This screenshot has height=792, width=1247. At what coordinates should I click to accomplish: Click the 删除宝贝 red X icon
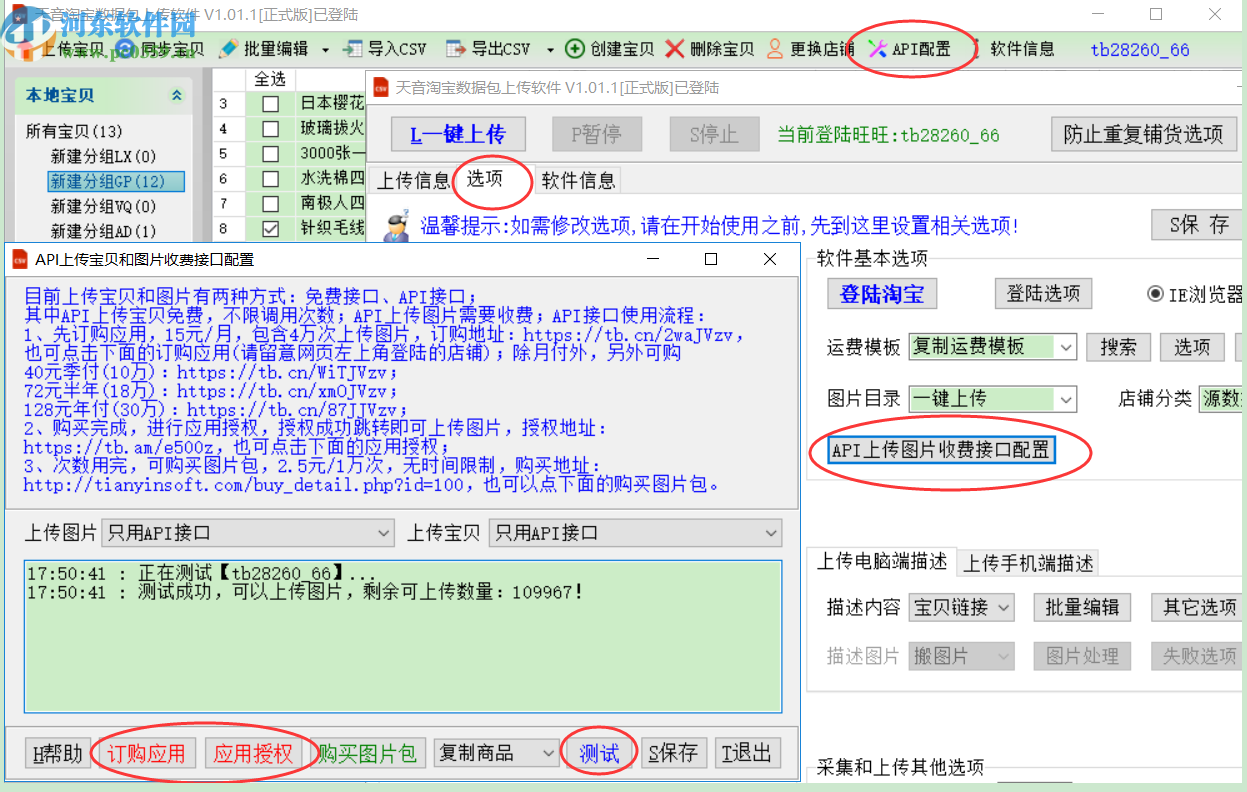(x=700, y=47)
